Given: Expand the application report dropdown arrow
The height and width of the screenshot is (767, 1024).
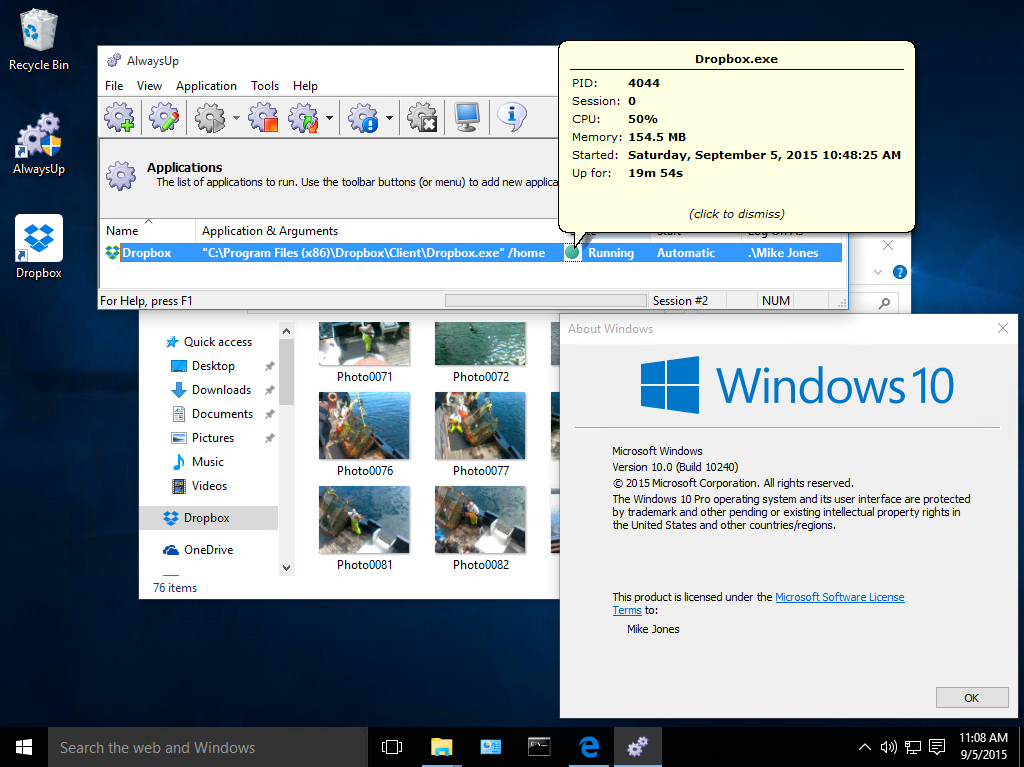Looking at the screenshot, I should point(389,119).
